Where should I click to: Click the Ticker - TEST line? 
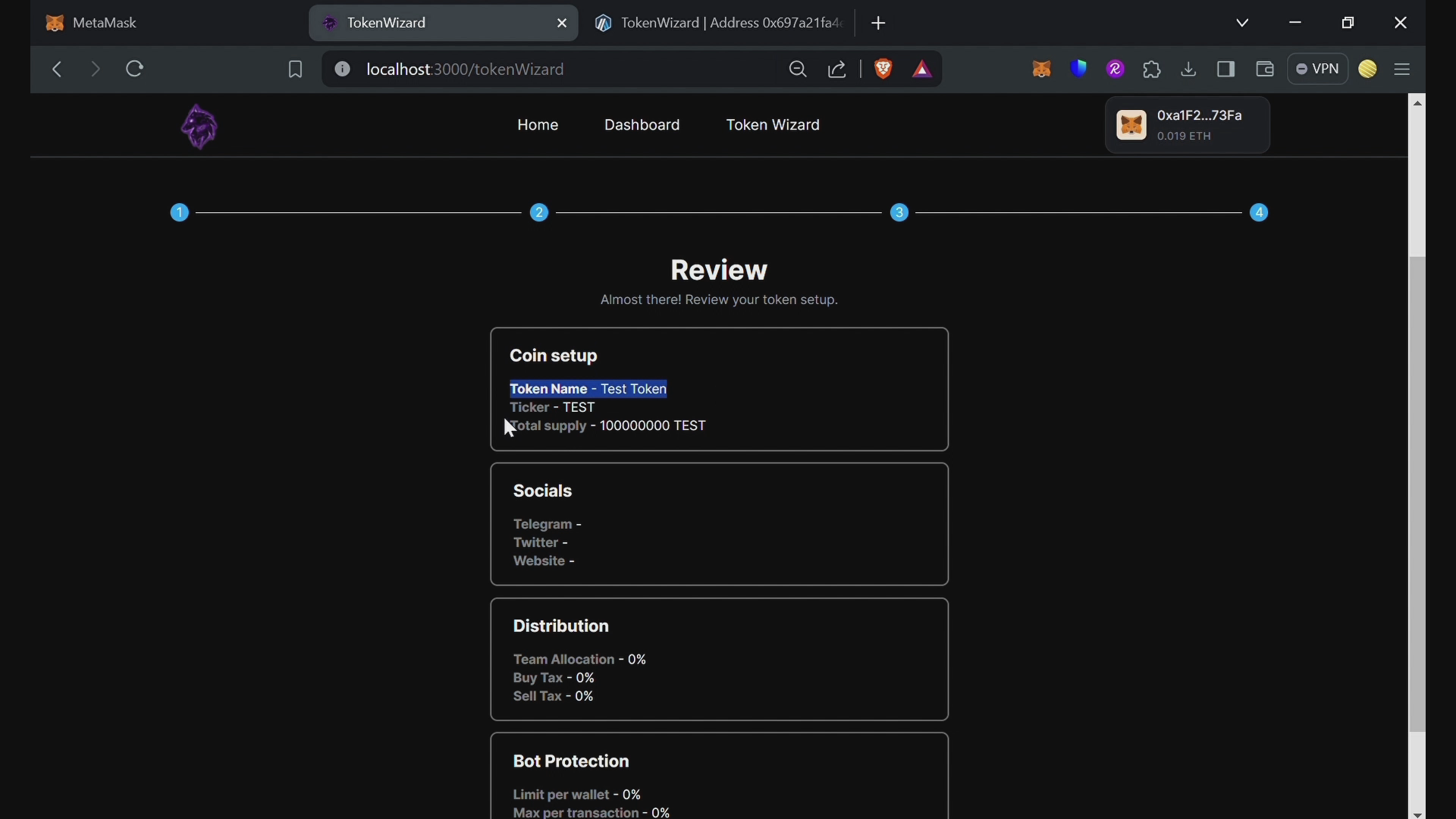[552, 408]
